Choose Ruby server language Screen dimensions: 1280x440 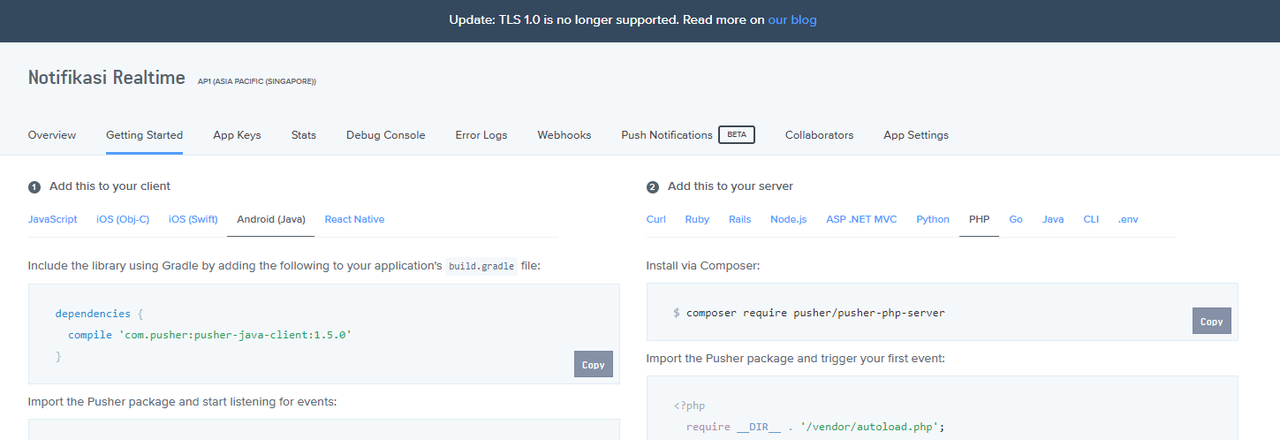697,219
